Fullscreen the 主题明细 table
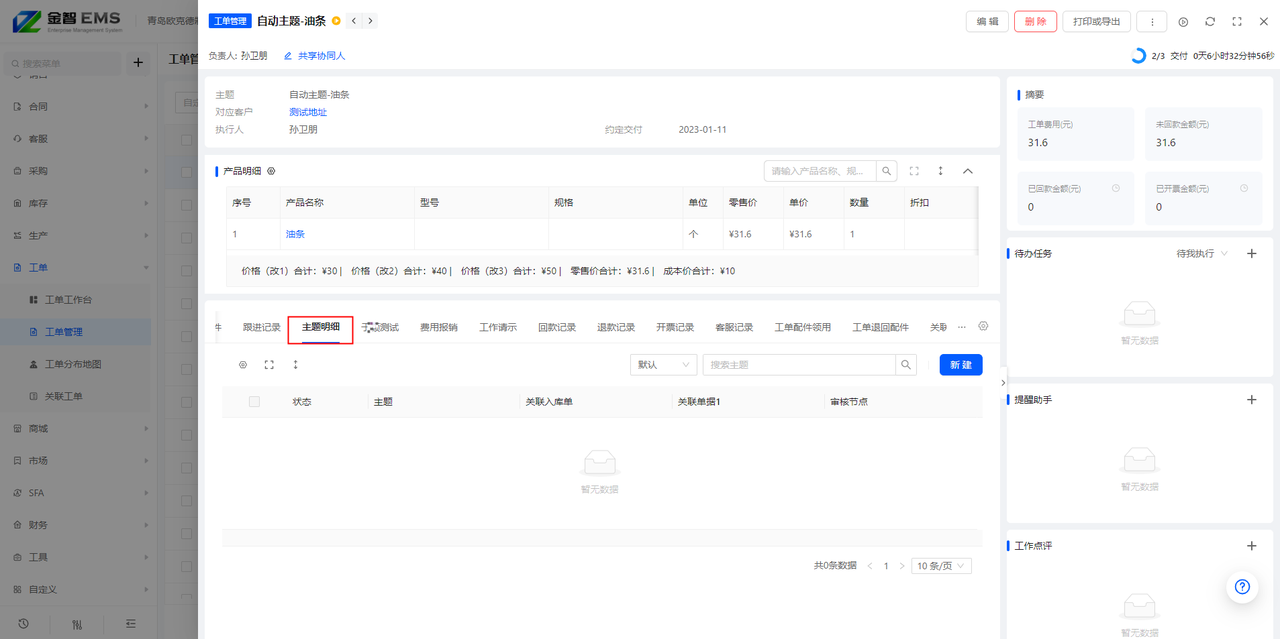Image resolution: width=1280 pixels, height=639 pixels. [269, 365]
